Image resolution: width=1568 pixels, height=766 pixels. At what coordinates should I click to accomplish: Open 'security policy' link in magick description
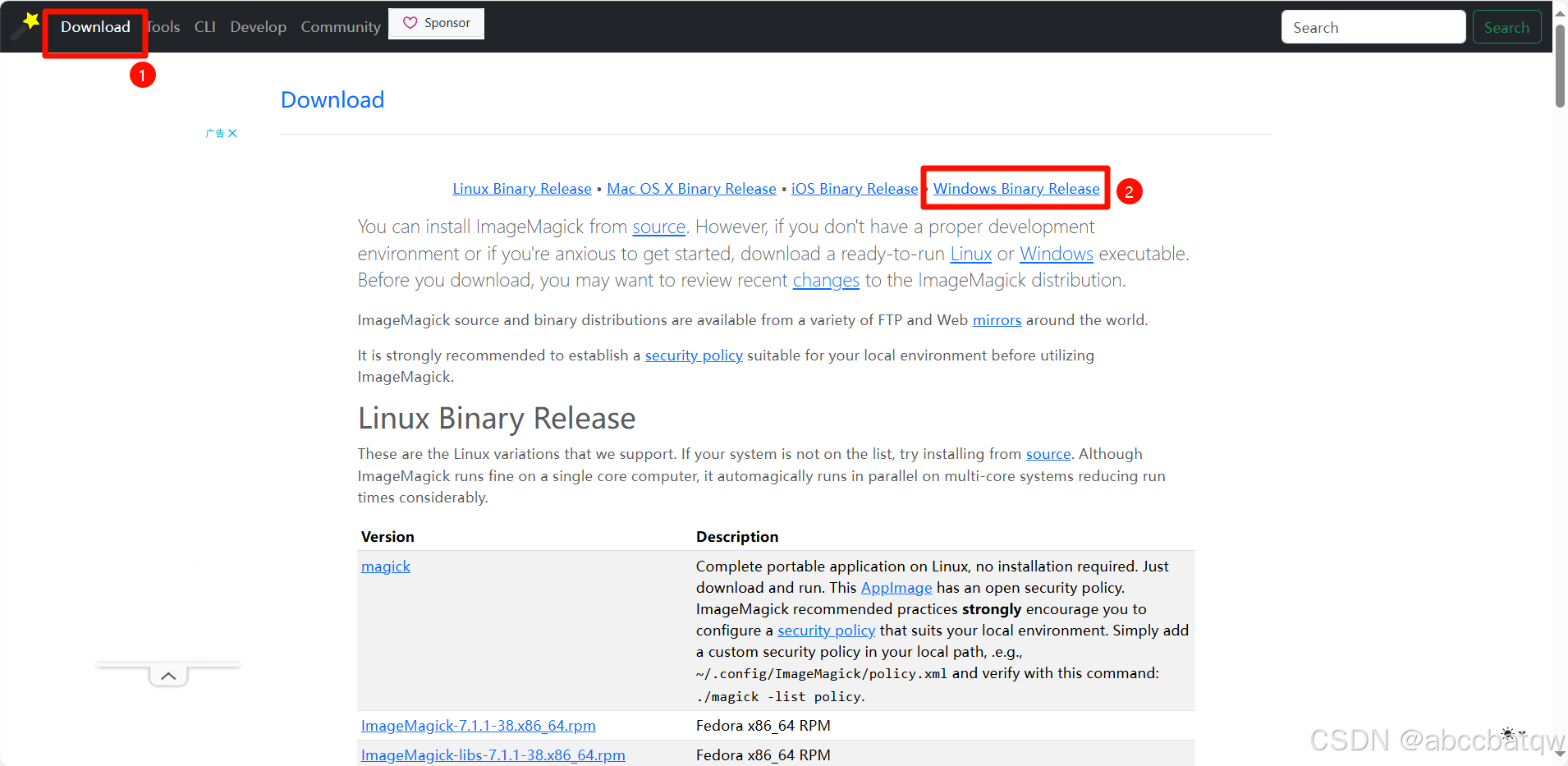[x=826, y=631]
